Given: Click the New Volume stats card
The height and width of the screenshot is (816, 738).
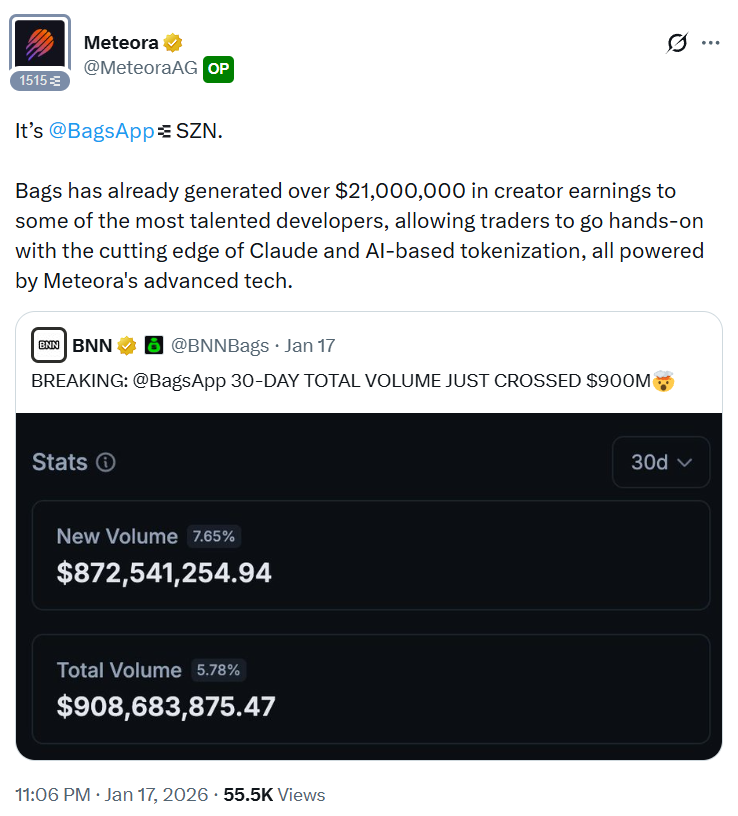Looking at the screenshot, I should point(371,556).
